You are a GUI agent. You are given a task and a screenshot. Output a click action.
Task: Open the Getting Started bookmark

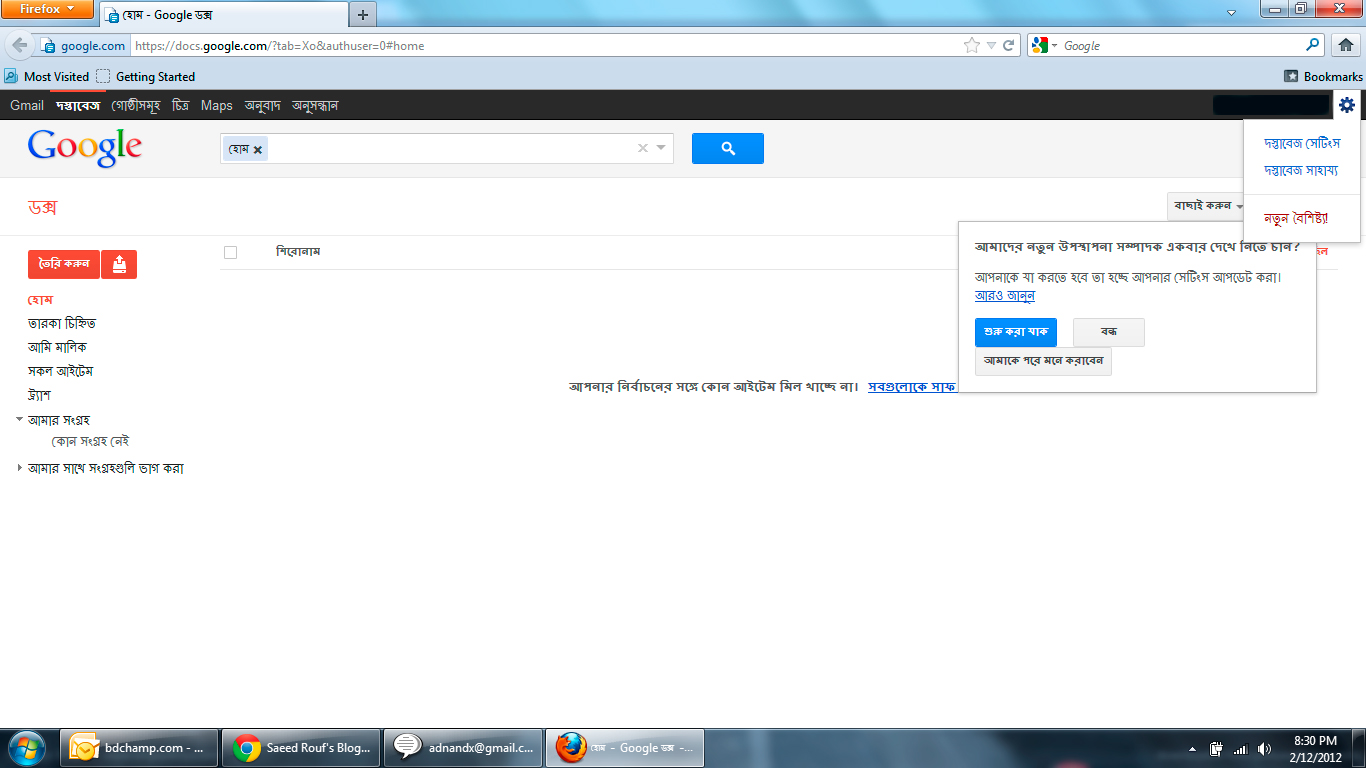coord(146,76)
